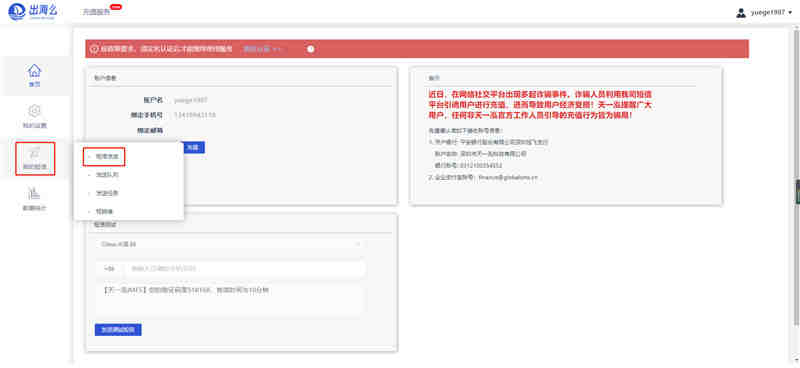Click the user avatar icon beside yuege1987
The height and width of the screenshot is (368, 800).
tap(741, 13)
